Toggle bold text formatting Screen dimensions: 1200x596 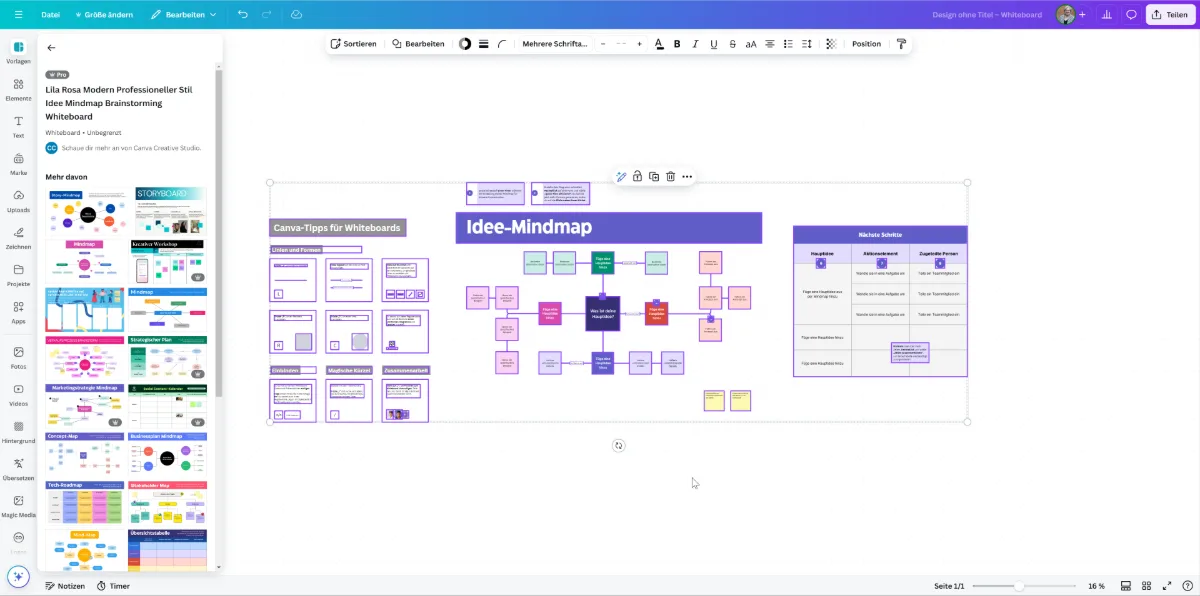[x=677, y=44]
